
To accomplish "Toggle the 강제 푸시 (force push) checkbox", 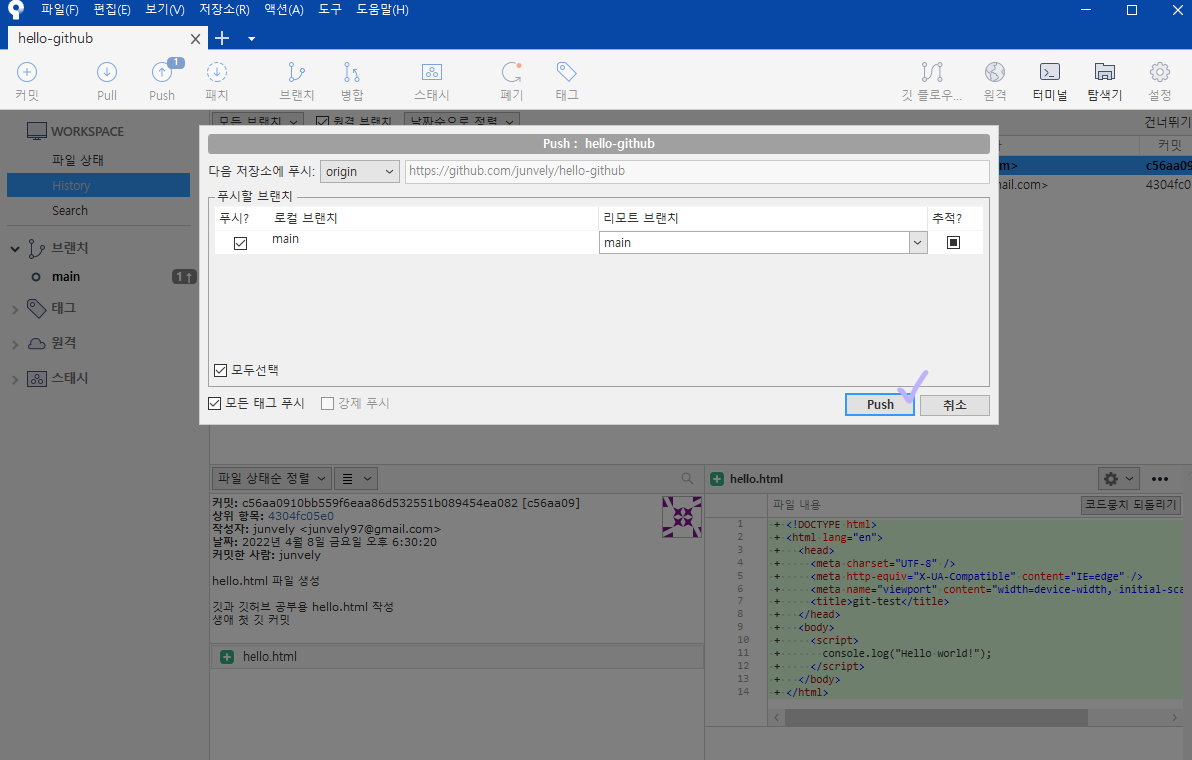I will 328,403.
